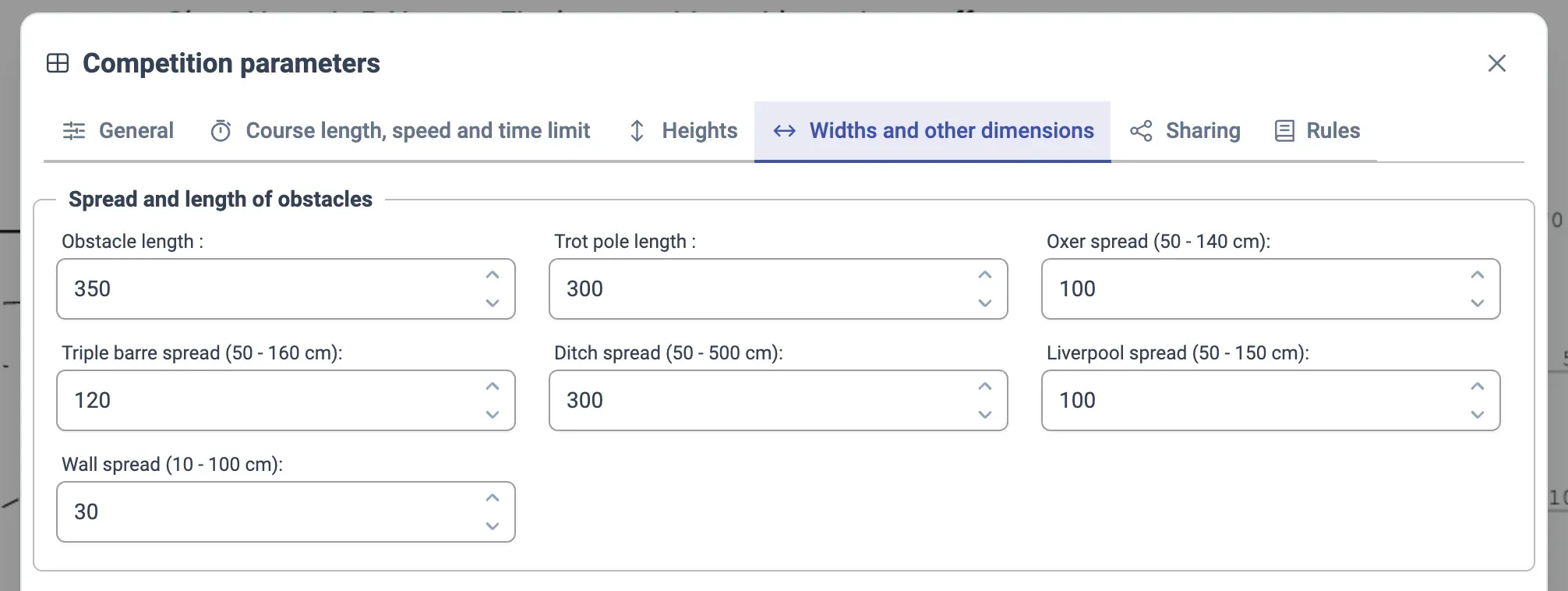Increase Obstacle length with up arrow

pos(493,275)
